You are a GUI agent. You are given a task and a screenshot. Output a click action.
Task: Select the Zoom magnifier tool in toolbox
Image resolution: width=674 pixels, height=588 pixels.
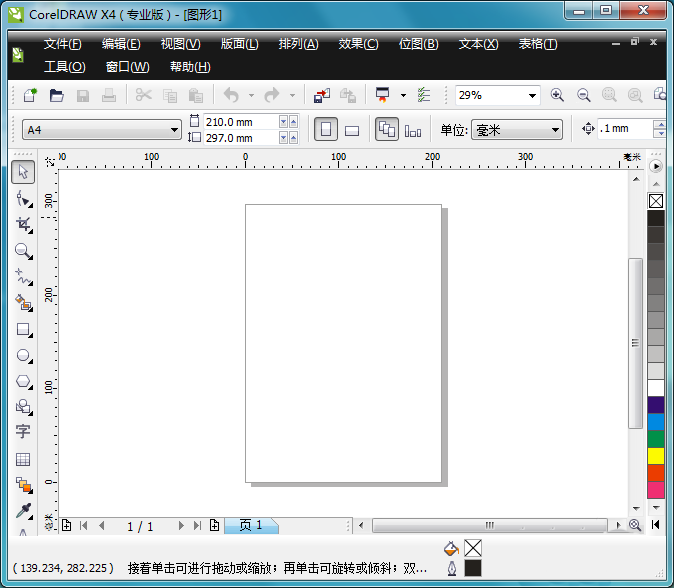[x=24, y=251]
